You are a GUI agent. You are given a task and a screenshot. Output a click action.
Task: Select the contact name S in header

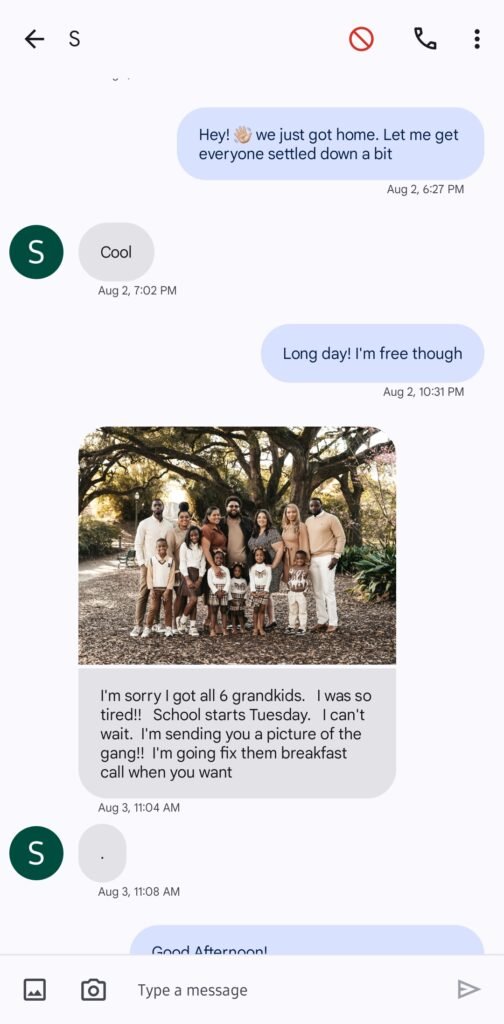coord(74,39)
